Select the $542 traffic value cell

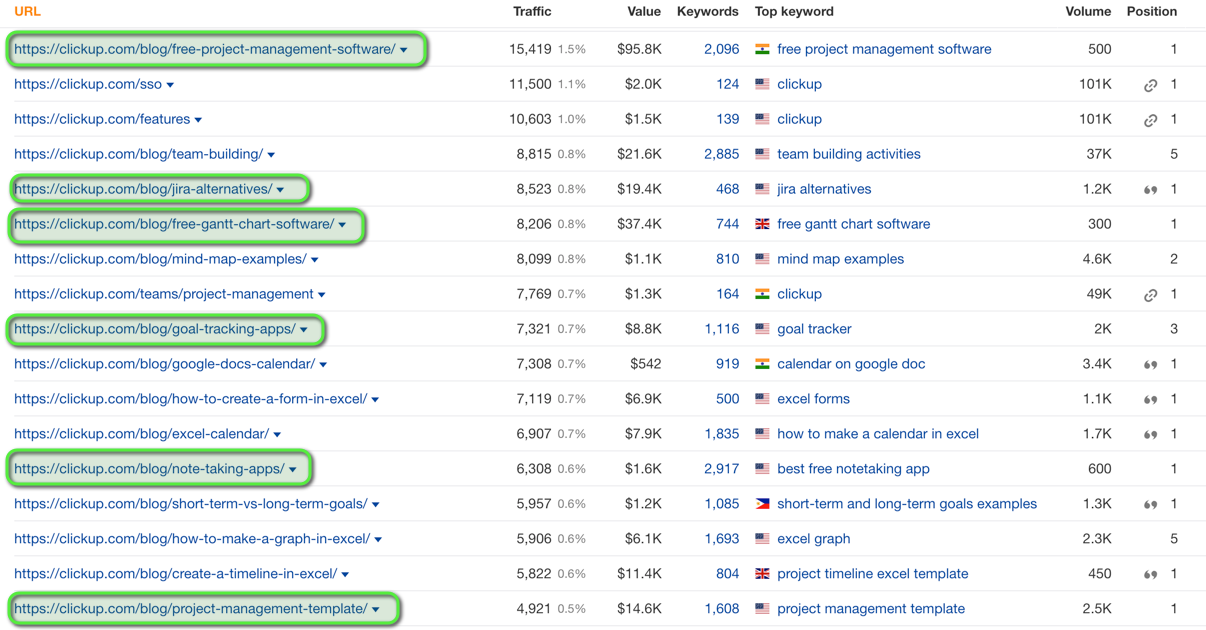[646, 364]
